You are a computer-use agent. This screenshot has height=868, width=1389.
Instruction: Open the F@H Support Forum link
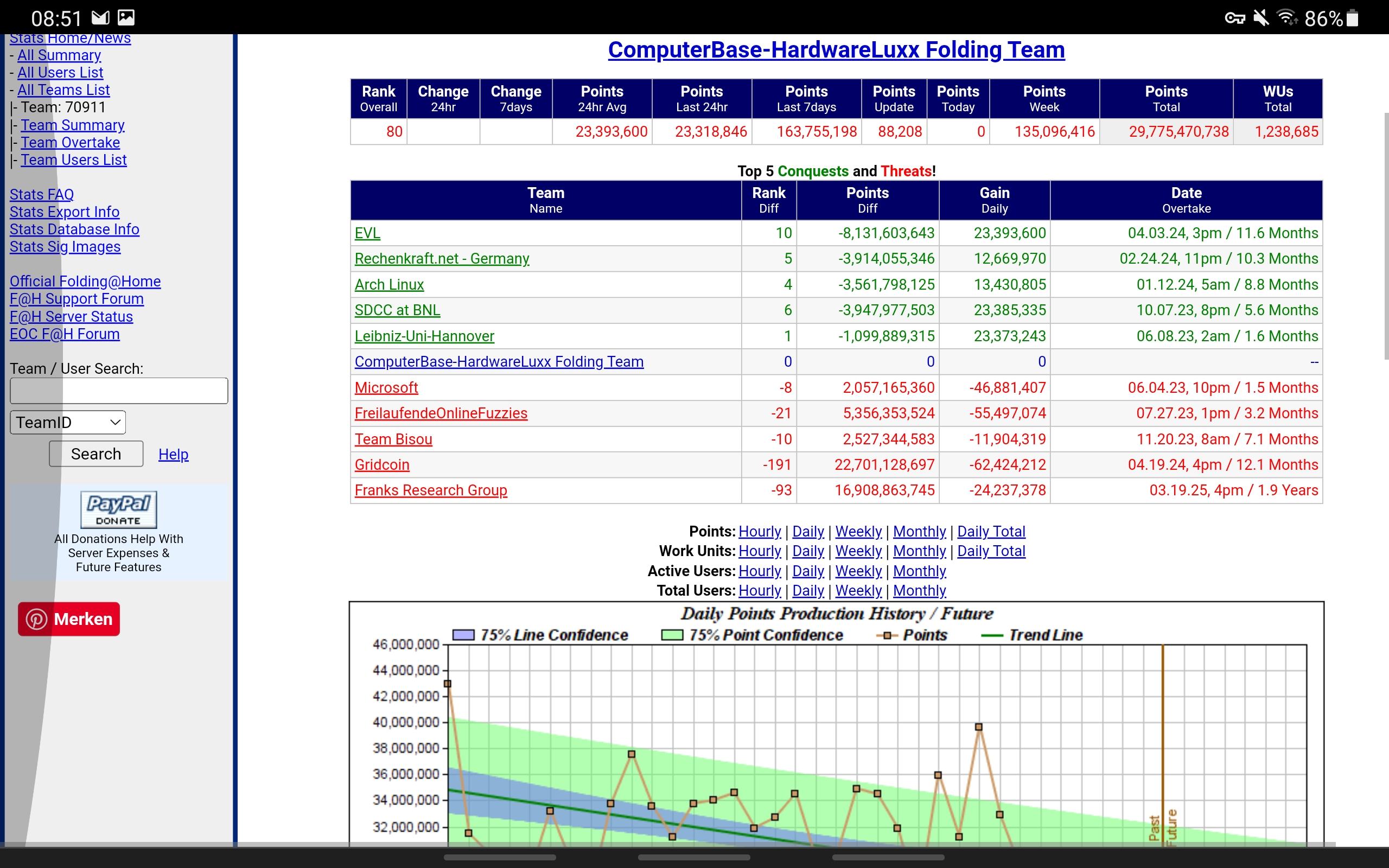[77, 298]
